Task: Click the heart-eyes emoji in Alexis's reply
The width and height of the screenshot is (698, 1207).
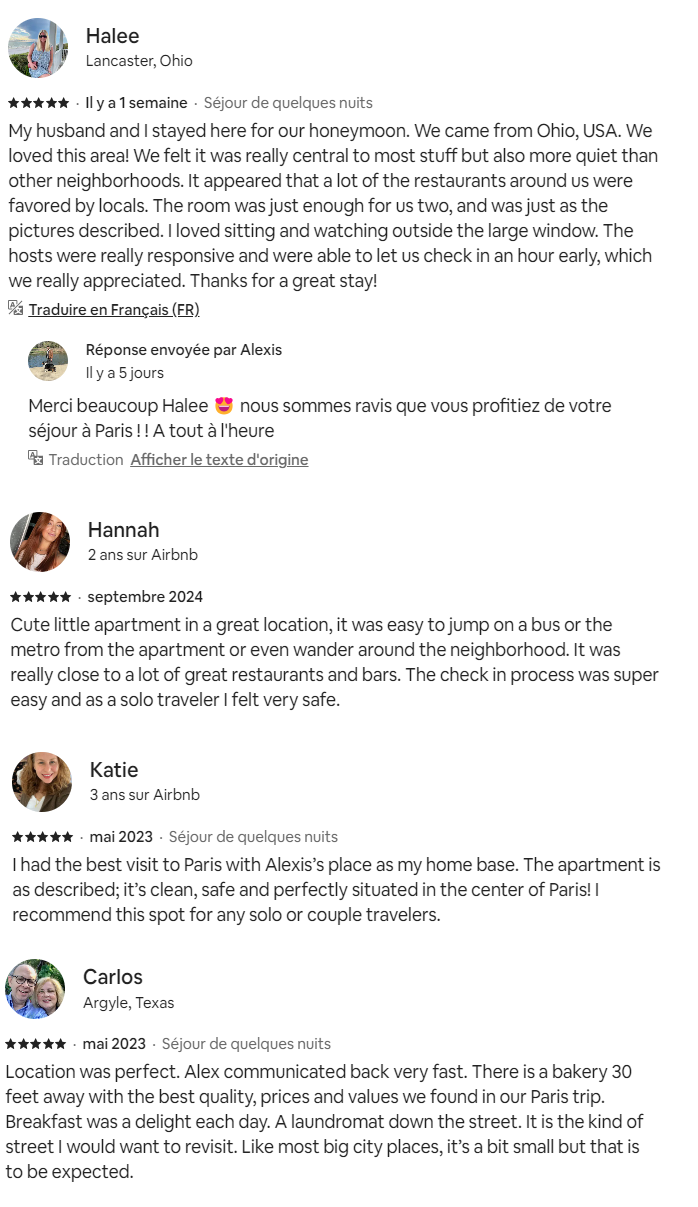Action: tap(224, 406)
